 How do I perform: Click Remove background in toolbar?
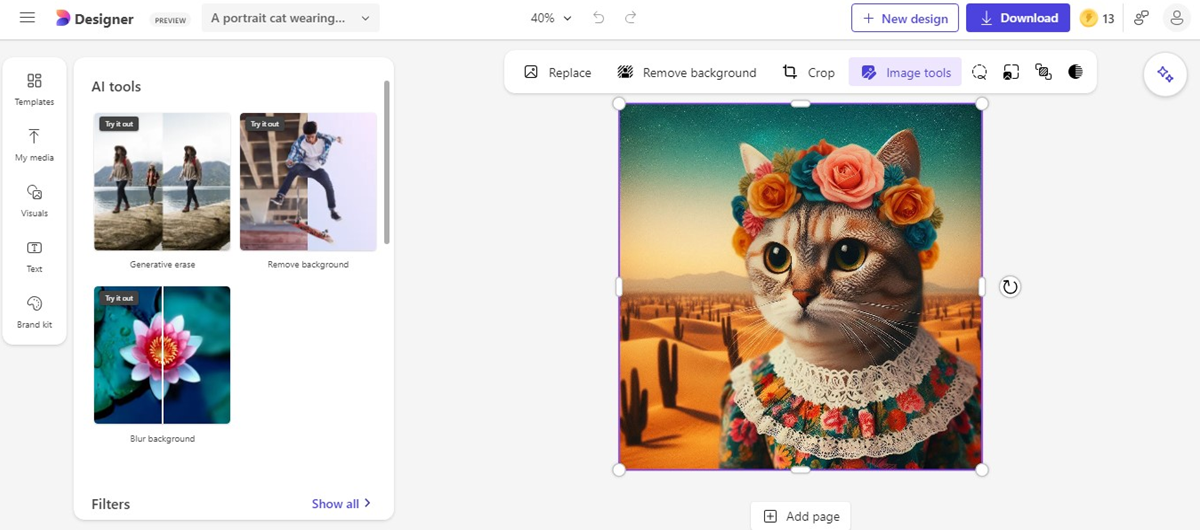tap(687, 72)
